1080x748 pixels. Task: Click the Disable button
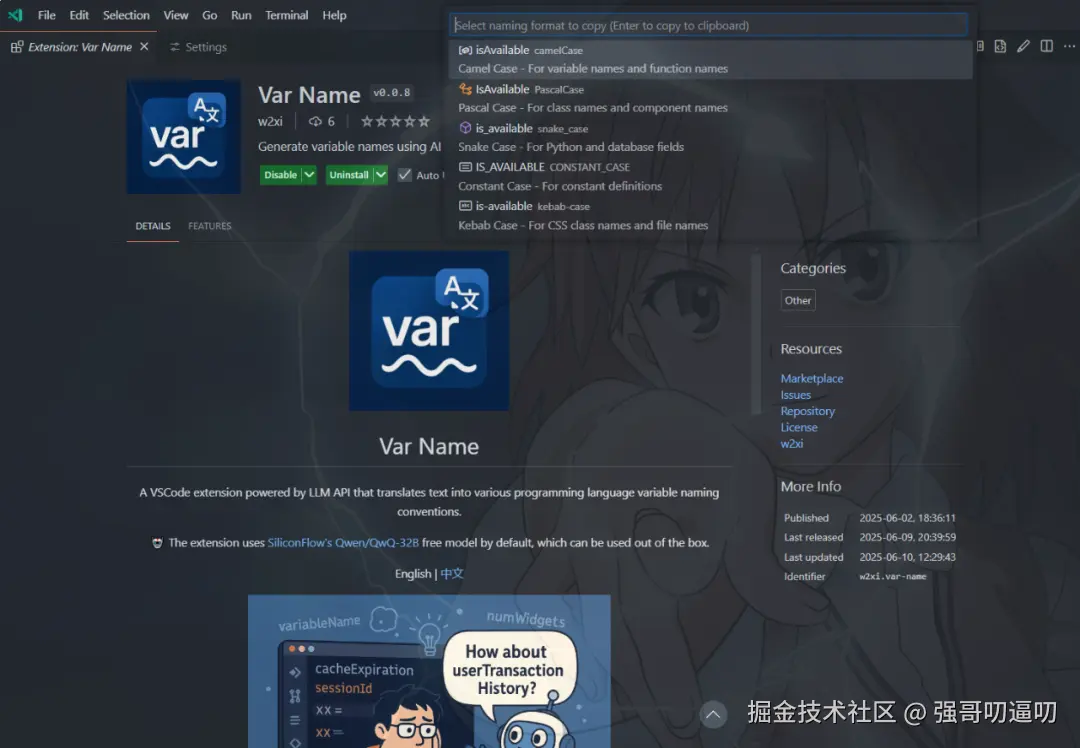pyautogui.click(x=280, y=175)
